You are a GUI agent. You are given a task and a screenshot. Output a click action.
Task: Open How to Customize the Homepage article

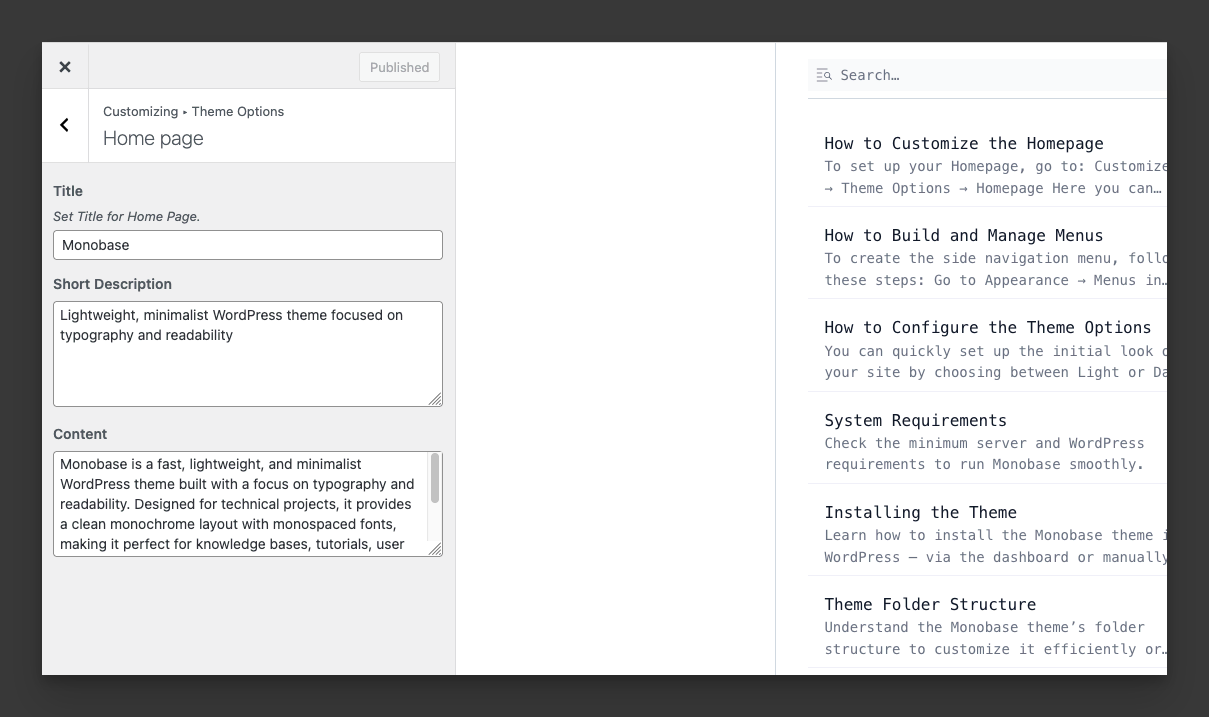click(x=963, y=144)
